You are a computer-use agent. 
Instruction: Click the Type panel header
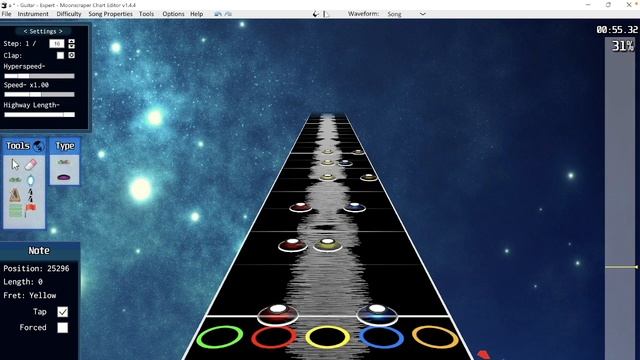pos(65,146)
